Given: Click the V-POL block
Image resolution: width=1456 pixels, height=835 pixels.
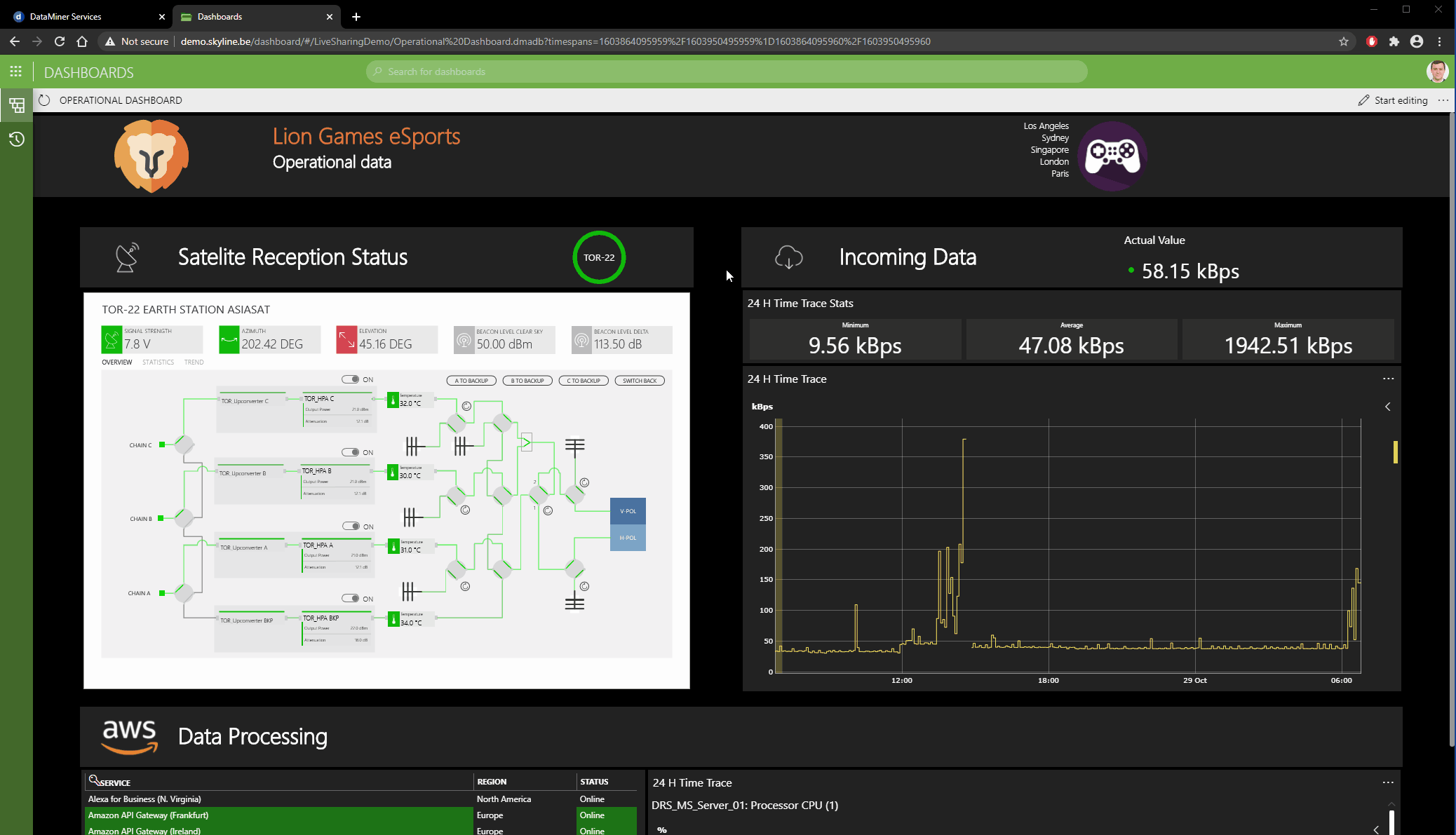Looking at the screenshot, I should [628, 511].
